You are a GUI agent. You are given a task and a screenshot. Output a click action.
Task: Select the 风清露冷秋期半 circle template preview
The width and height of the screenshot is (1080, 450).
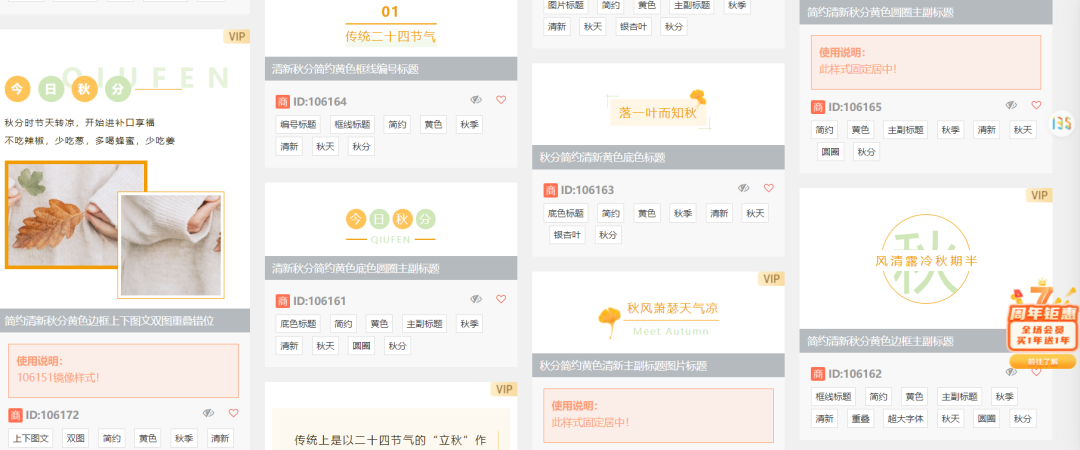click(x=926, y=259)
